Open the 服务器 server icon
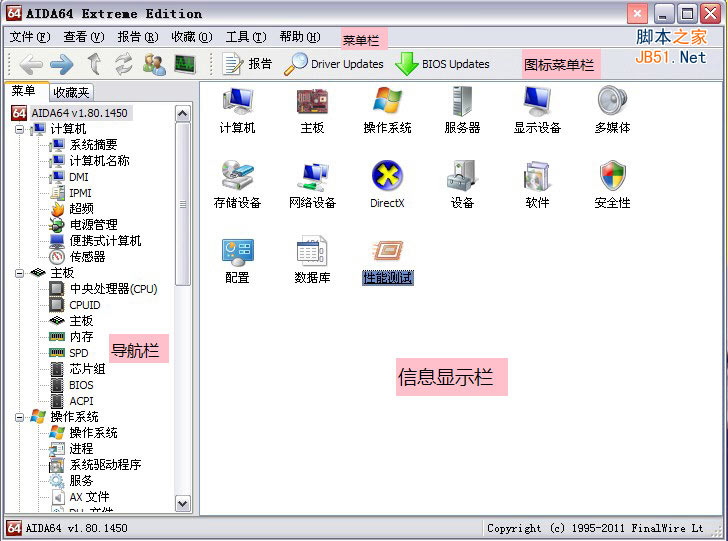 point(462,111)
